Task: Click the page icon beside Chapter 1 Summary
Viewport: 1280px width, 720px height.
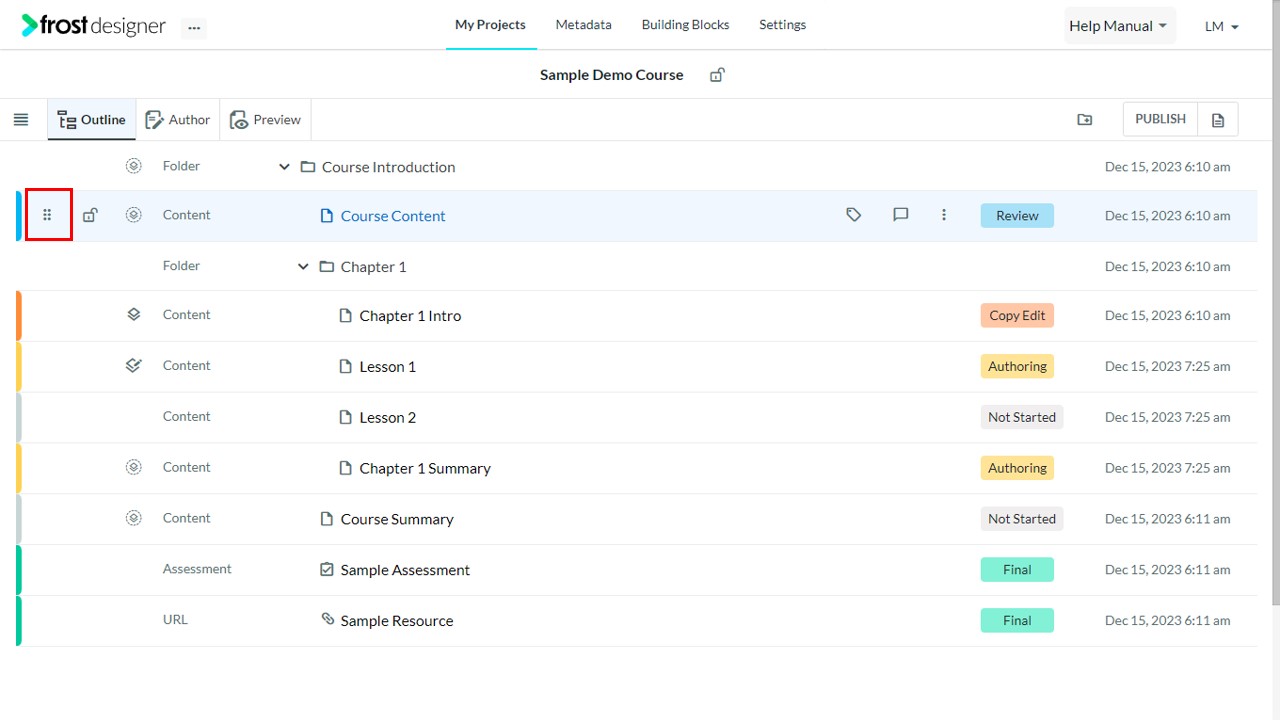Action: (x=346, y=468)
